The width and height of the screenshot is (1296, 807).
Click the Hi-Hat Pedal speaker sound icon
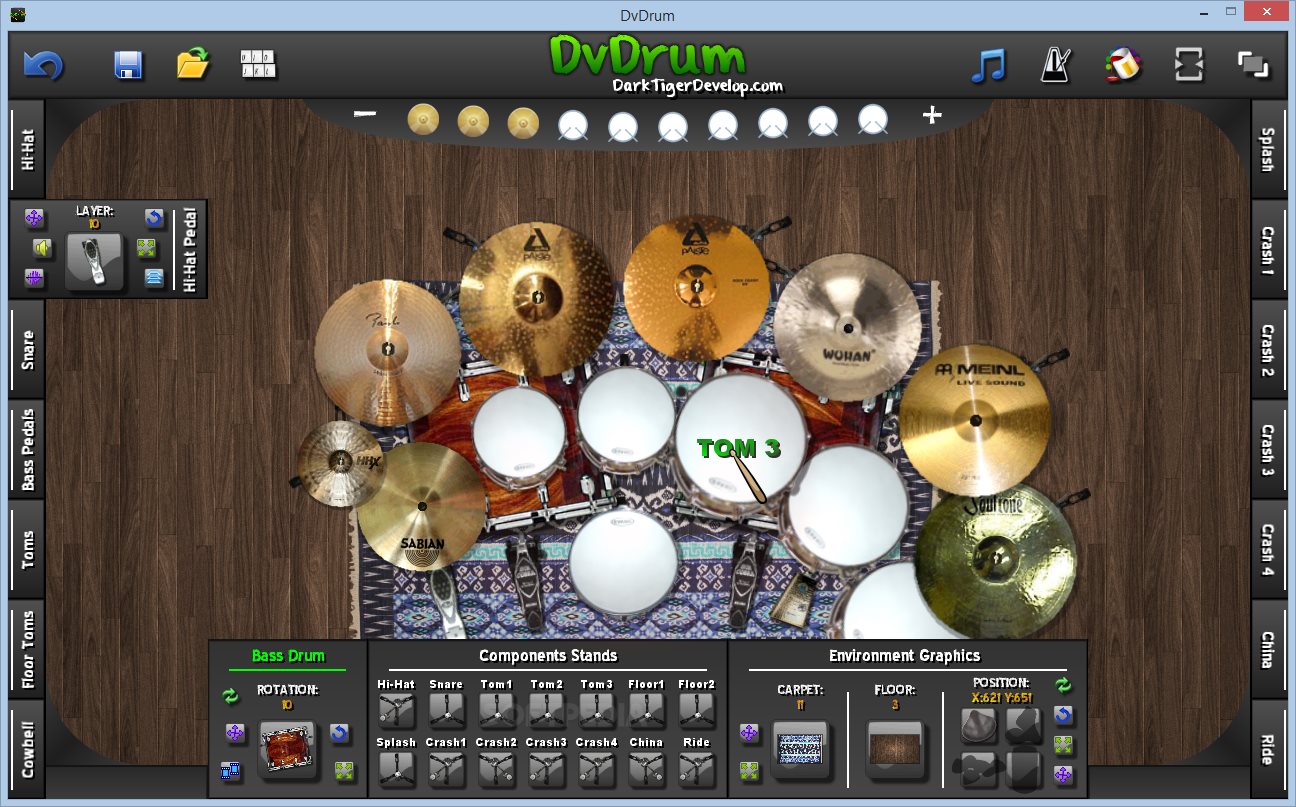coord(40,247)
